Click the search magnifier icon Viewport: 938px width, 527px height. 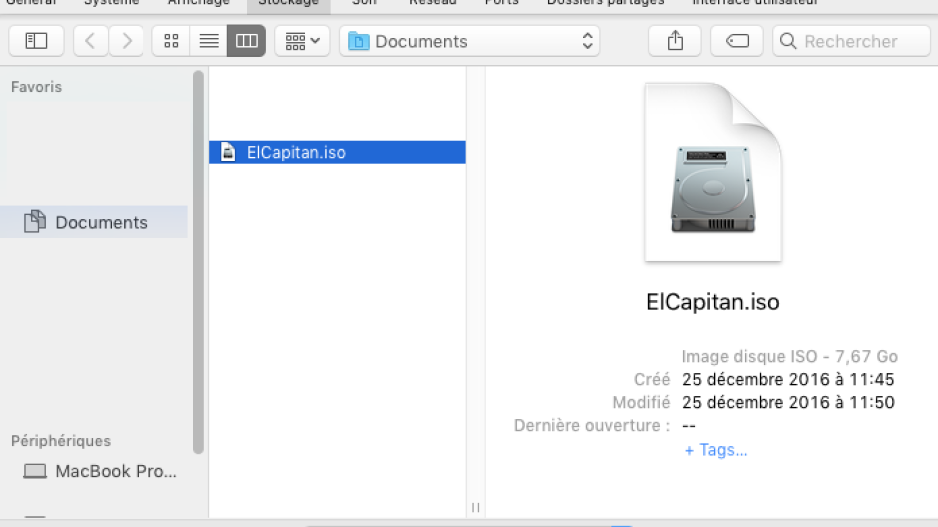point(788,41)
